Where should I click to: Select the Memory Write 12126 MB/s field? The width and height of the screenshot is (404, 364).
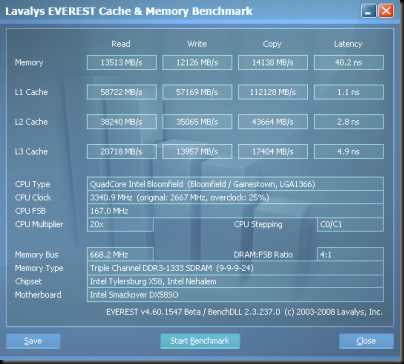tap(197, 62)
